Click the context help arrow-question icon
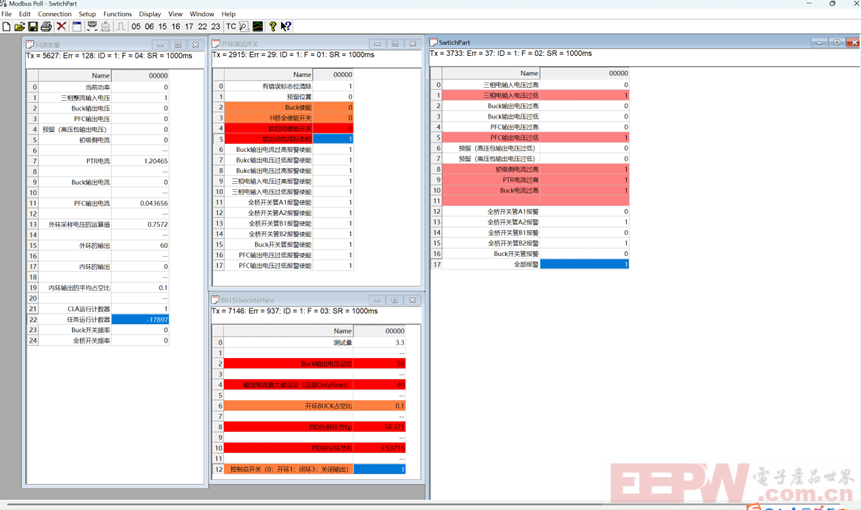Image resolution: width=861 pixels, height=510 pixels. coord(286,26)
